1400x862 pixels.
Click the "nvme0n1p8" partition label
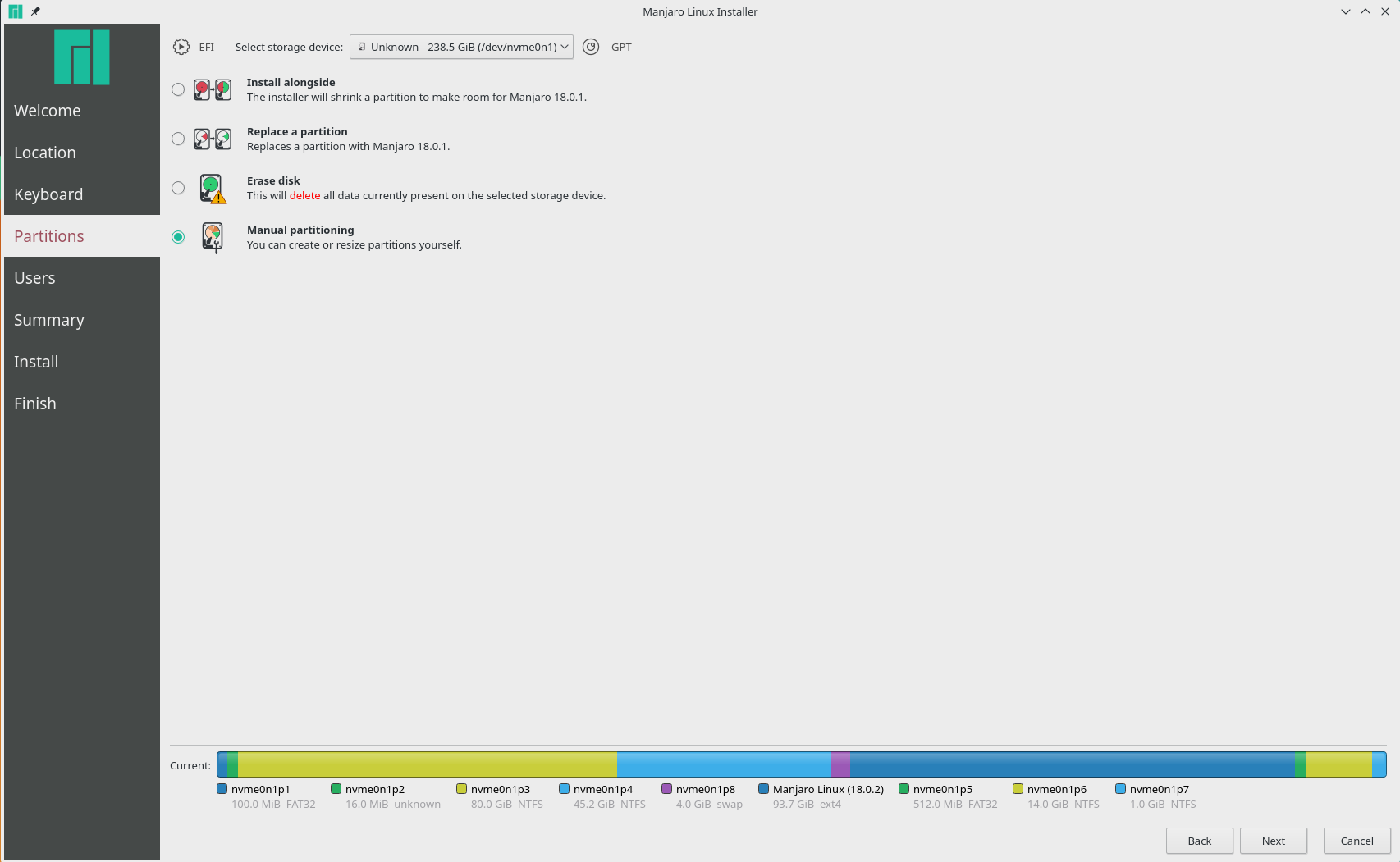click(706, 789)
